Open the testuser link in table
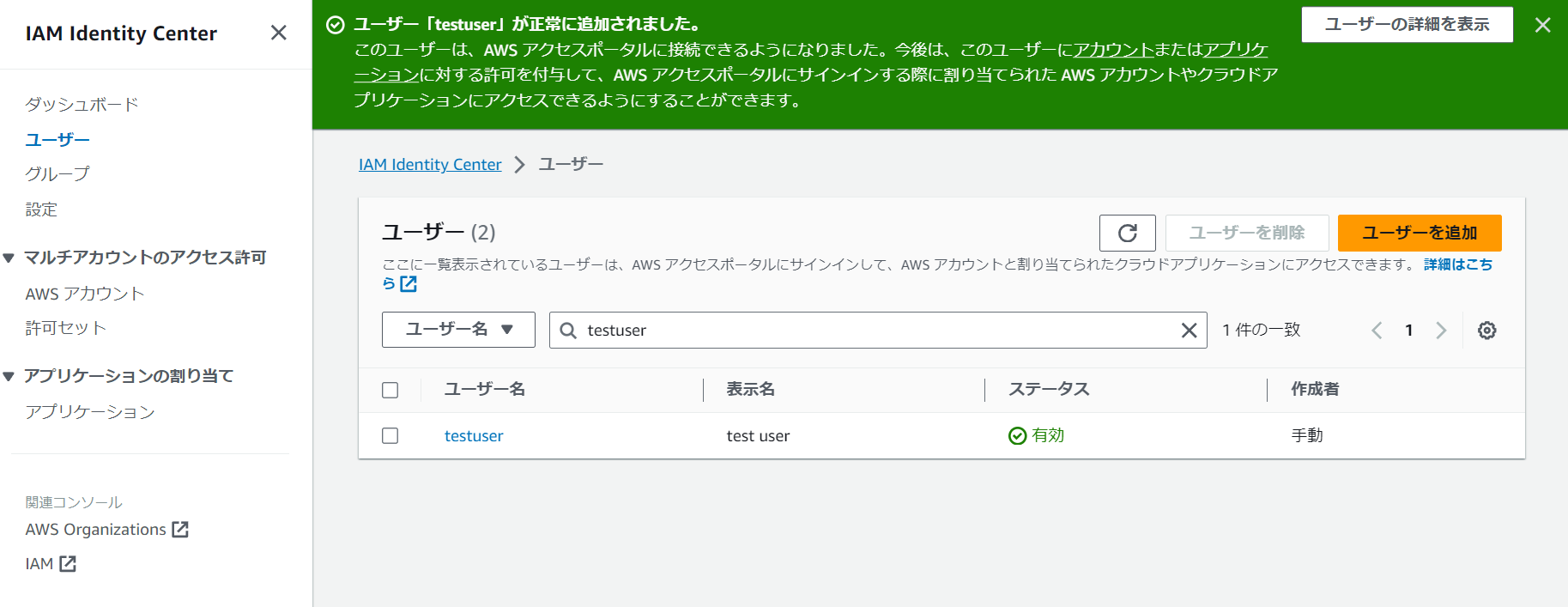Screen dimensions: 1568x607 click(x=474, y=436)
